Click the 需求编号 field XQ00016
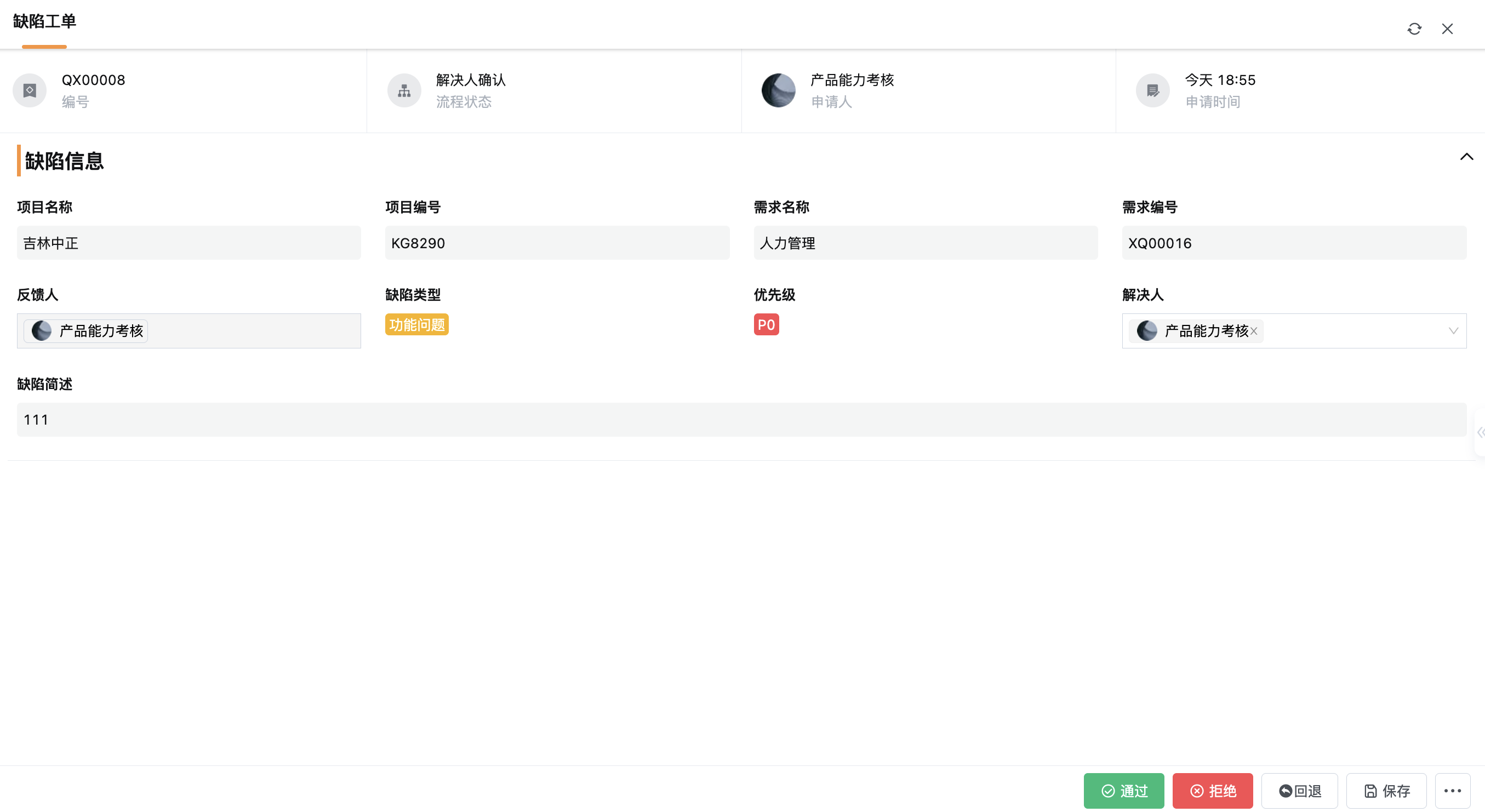 [x=1294, y=243]
